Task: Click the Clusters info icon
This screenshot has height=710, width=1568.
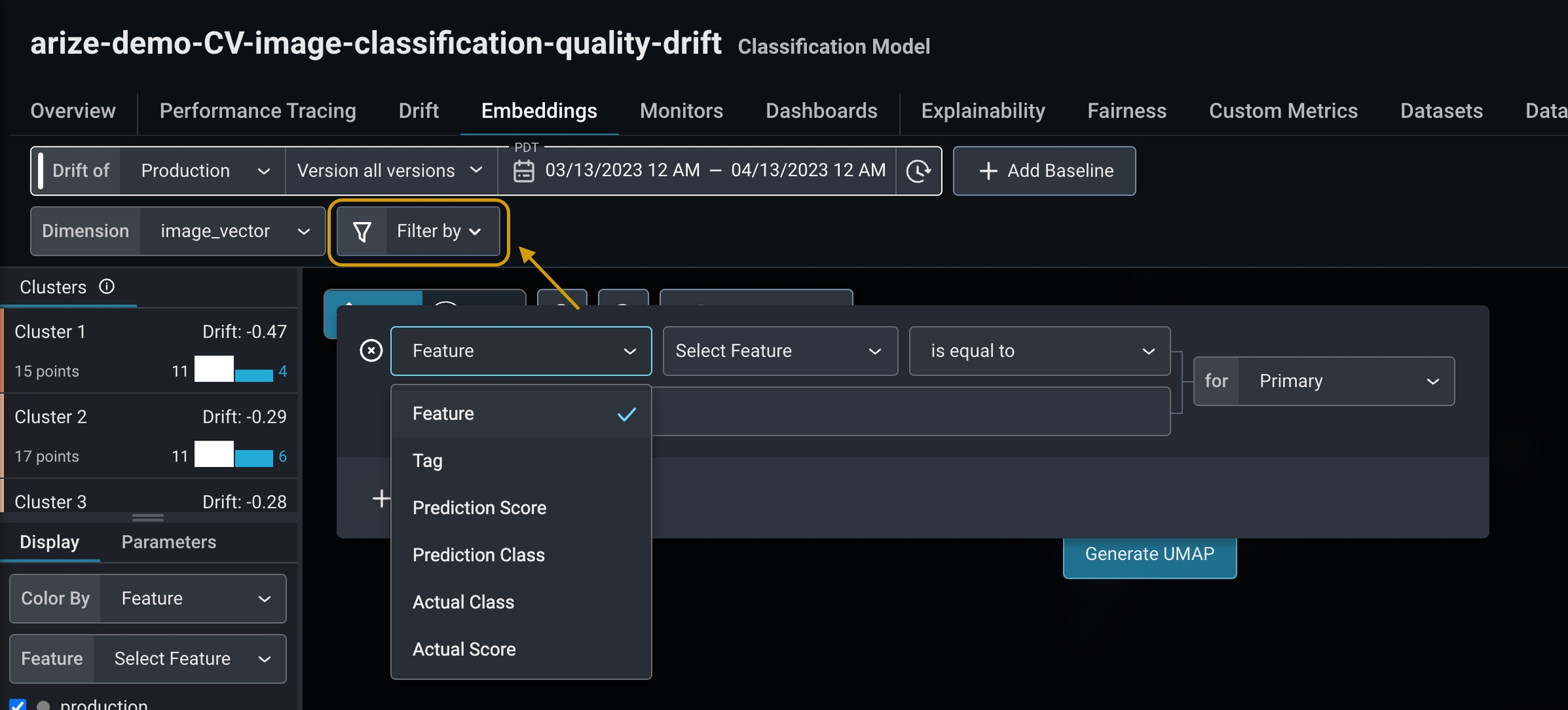Action: tap(107, 287)
